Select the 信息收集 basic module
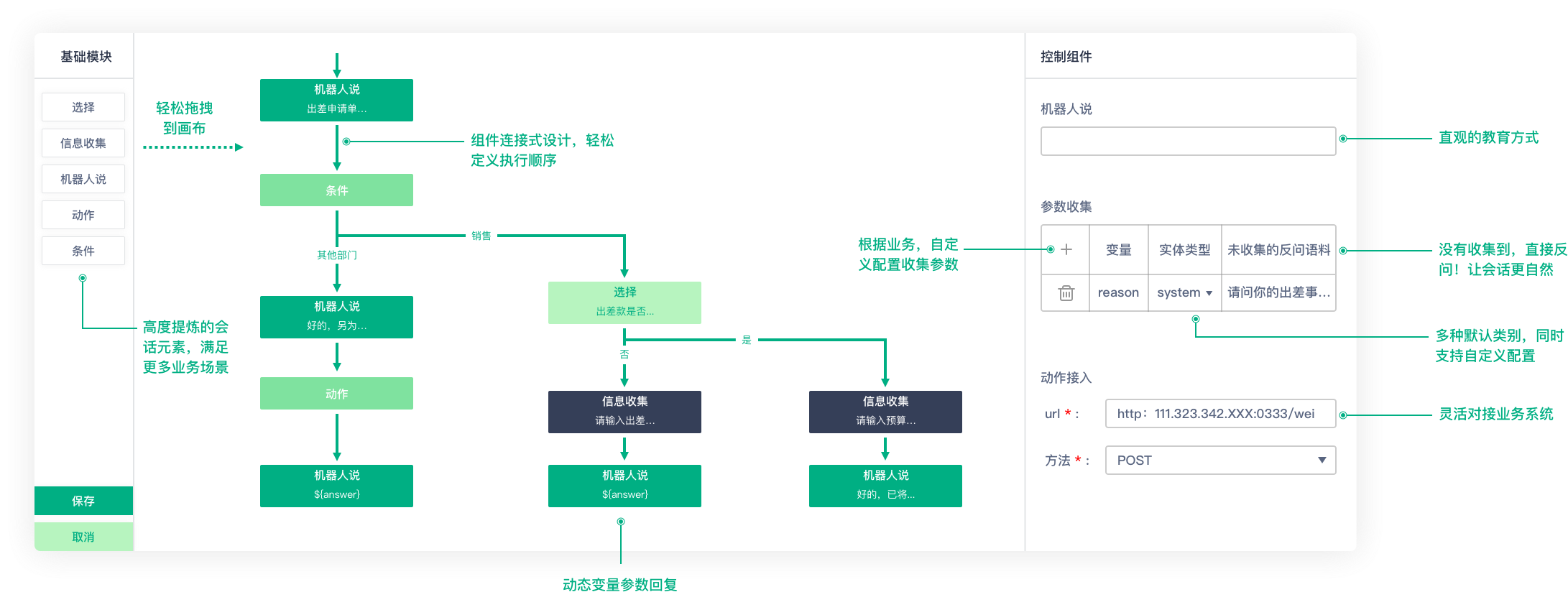Screen dimensions: 1568x592 tap(83, 143)
